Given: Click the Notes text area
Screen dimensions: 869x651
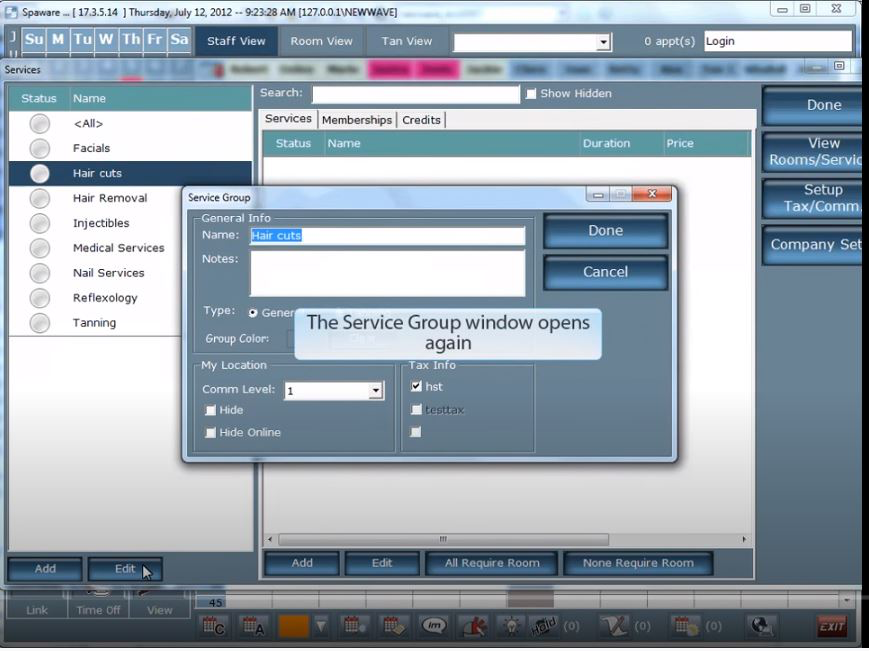Looking at the screenshot, I should click(x=387, y=273).
